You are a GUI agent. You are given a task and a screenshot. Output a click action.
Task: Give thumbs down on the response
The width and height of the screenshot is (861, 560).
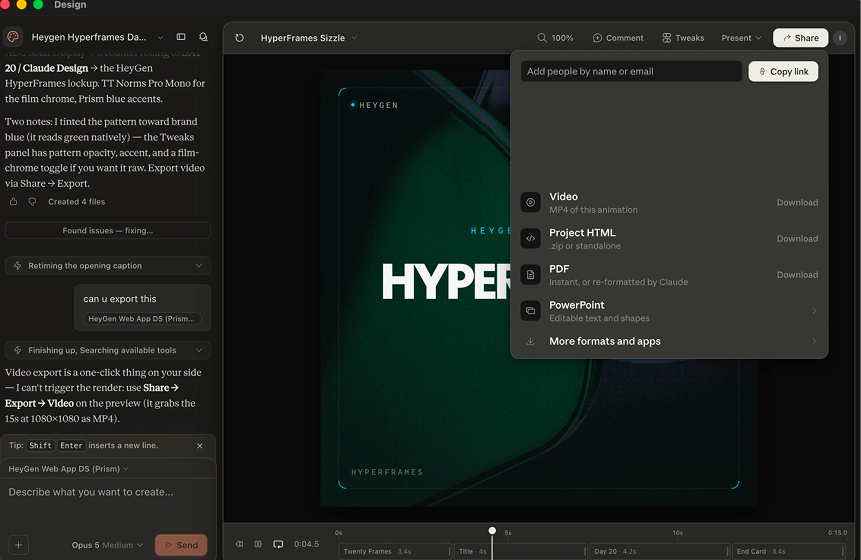click(32, 201)
